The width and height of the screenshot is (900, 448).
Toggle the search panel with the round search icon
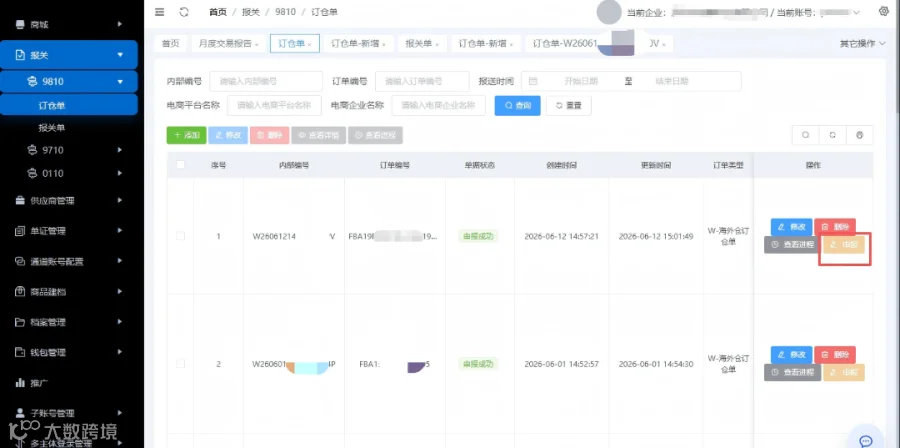[x=805, y=135]
